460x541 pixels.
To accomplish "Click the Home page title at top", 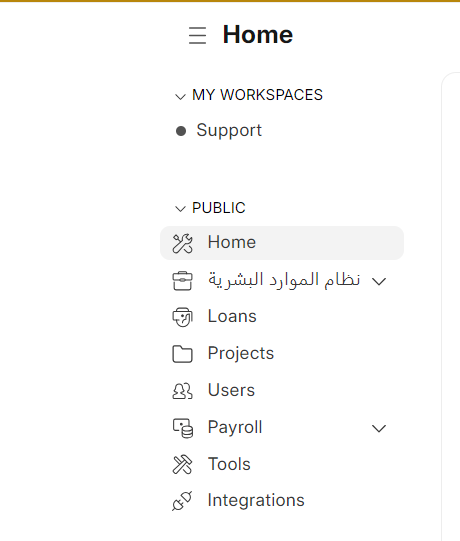I will [x=258, y=35].
